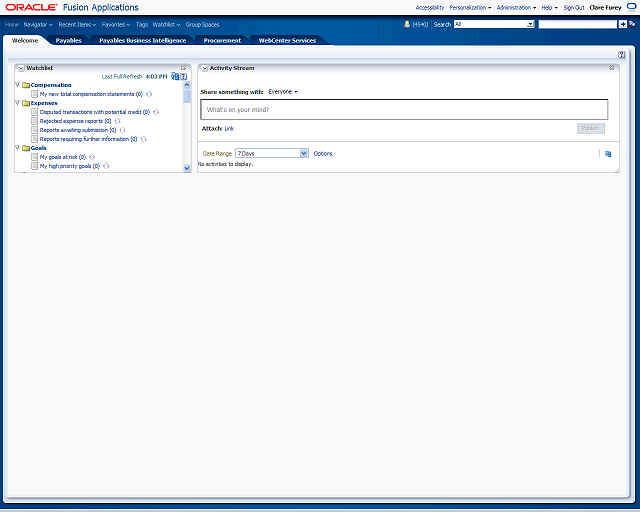Viewport: 640px width, 512px height.
Task: Click the Watchlist panel actions icon
Action: [183, 68]
